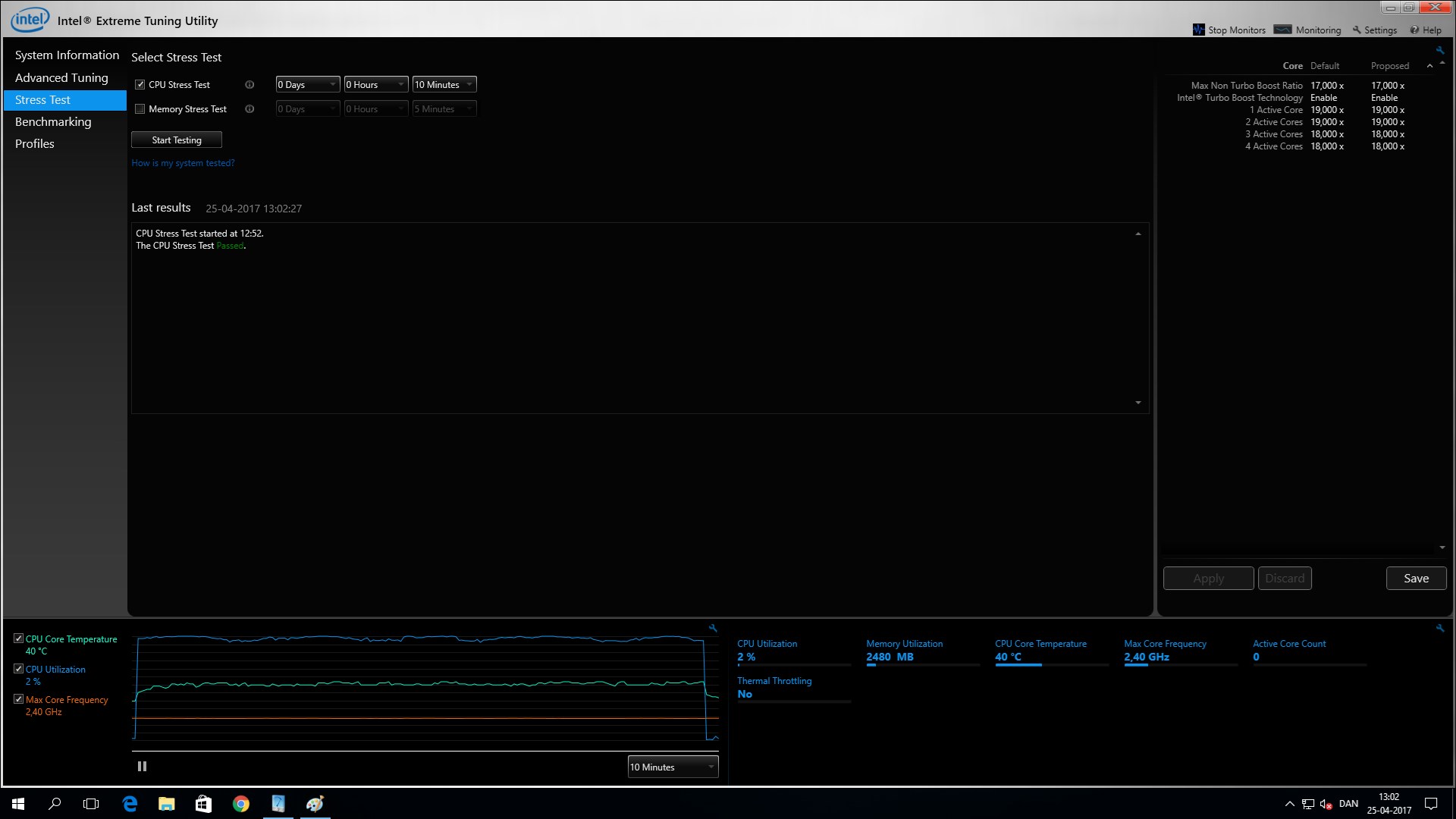Uncheck the CPU Stress Test checkbox

point(140,85)
